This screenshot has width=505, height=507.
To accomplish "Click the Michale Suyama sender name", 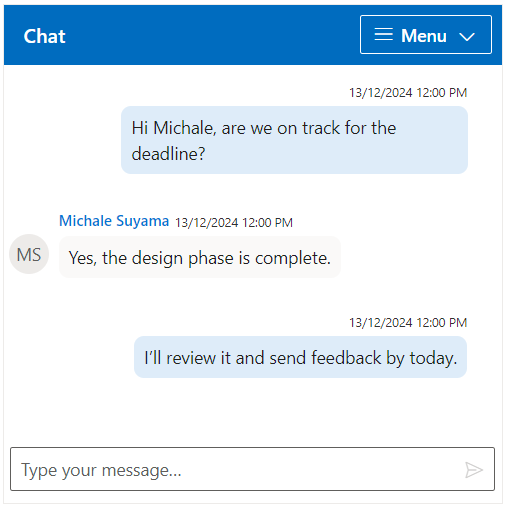I will tap(114, 221).
